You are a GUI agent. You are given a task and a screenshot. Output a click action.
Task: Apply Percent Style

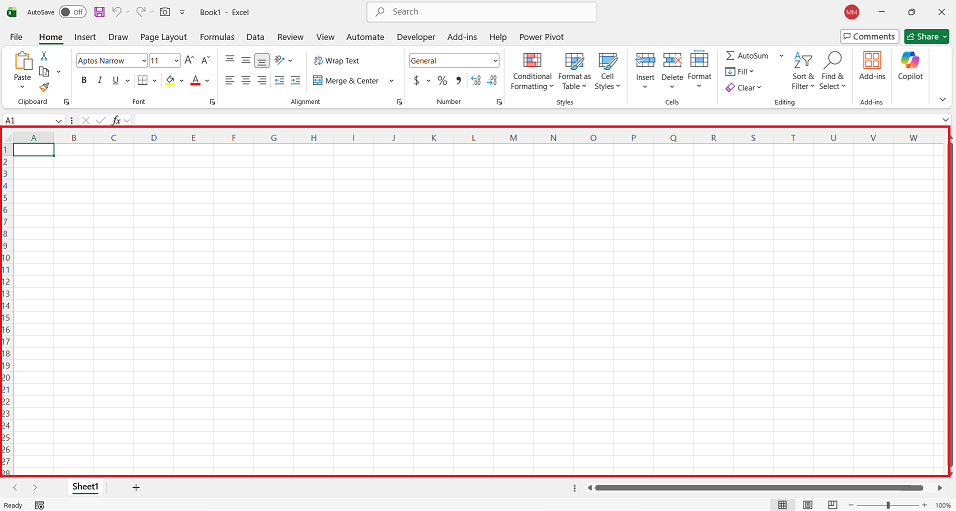tap(442, 80)
